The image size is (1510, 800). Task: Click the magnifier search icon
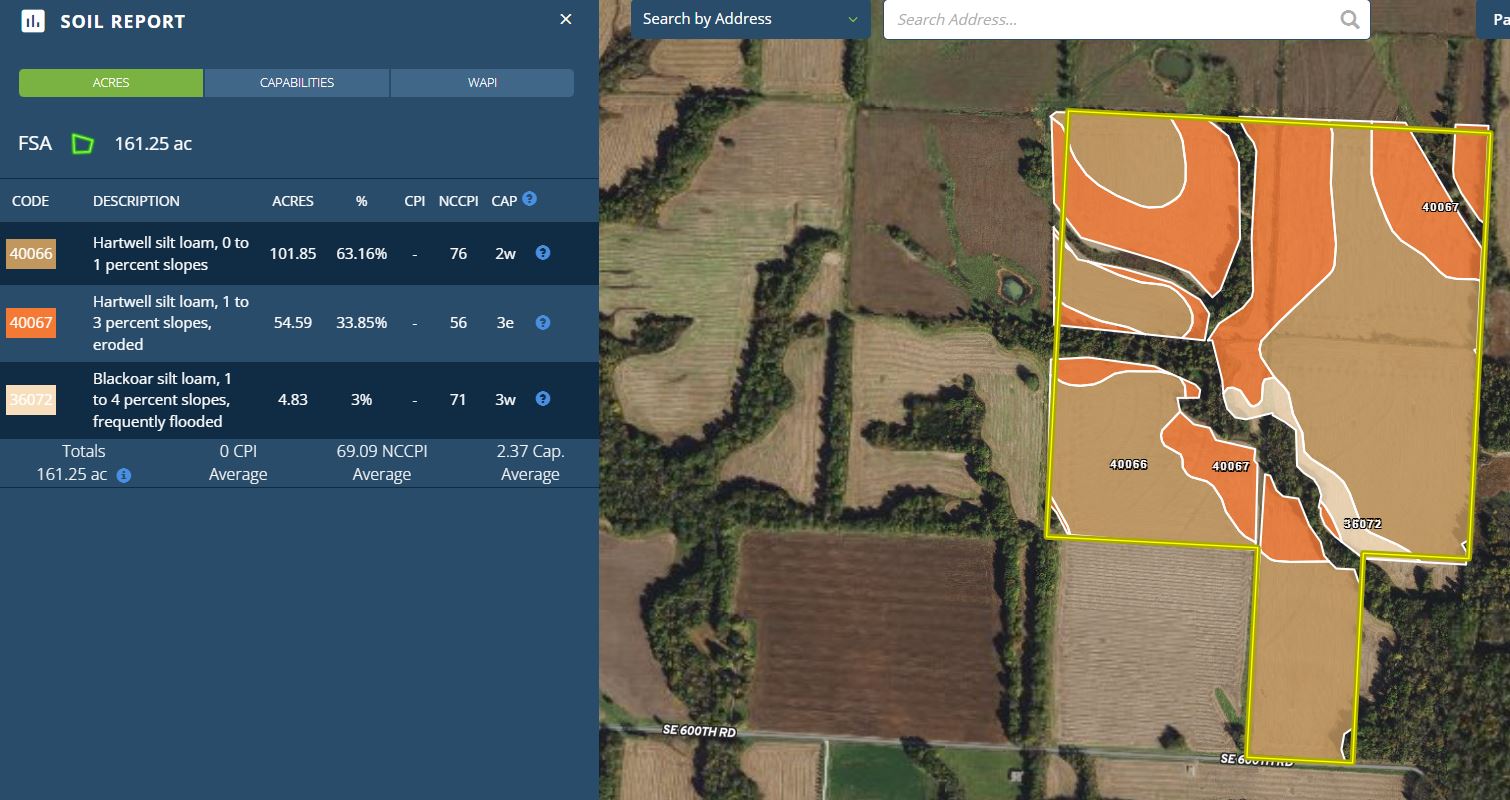point(1349,19)
